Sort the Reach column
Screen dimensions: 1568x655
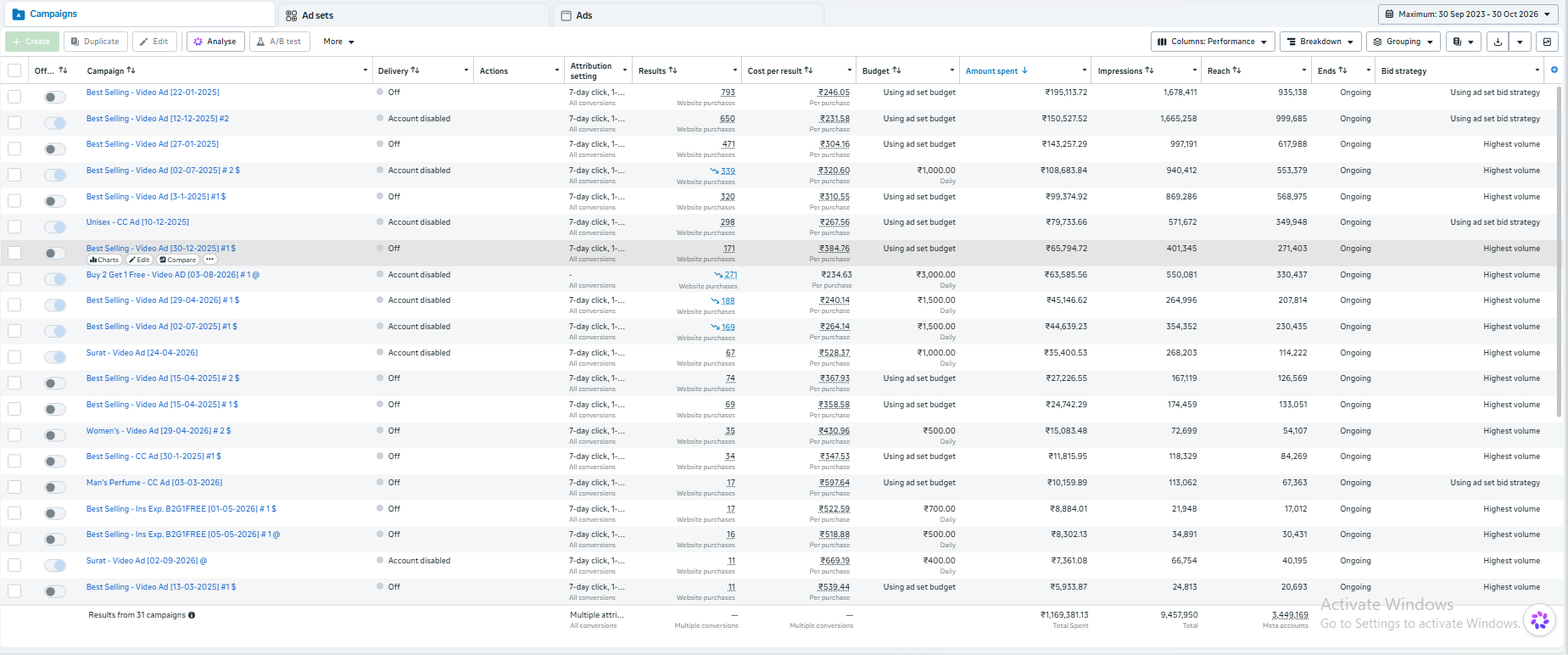1236,70
